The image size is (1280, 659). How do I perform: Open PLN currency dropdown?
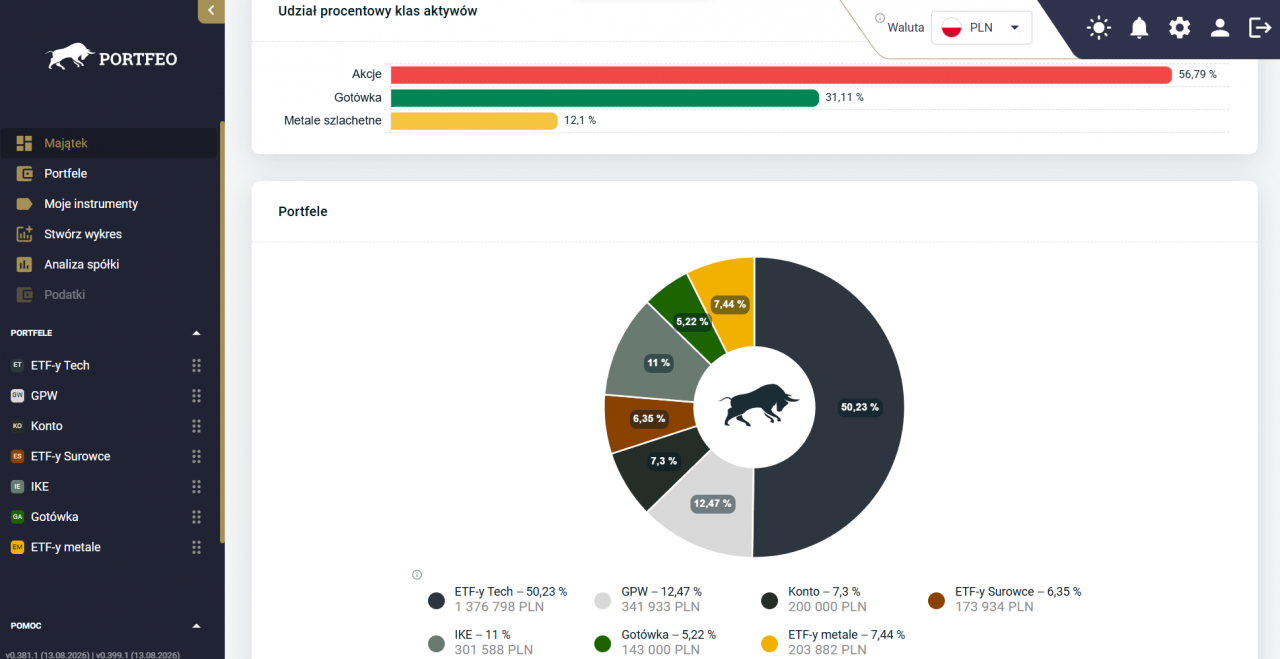981,28
